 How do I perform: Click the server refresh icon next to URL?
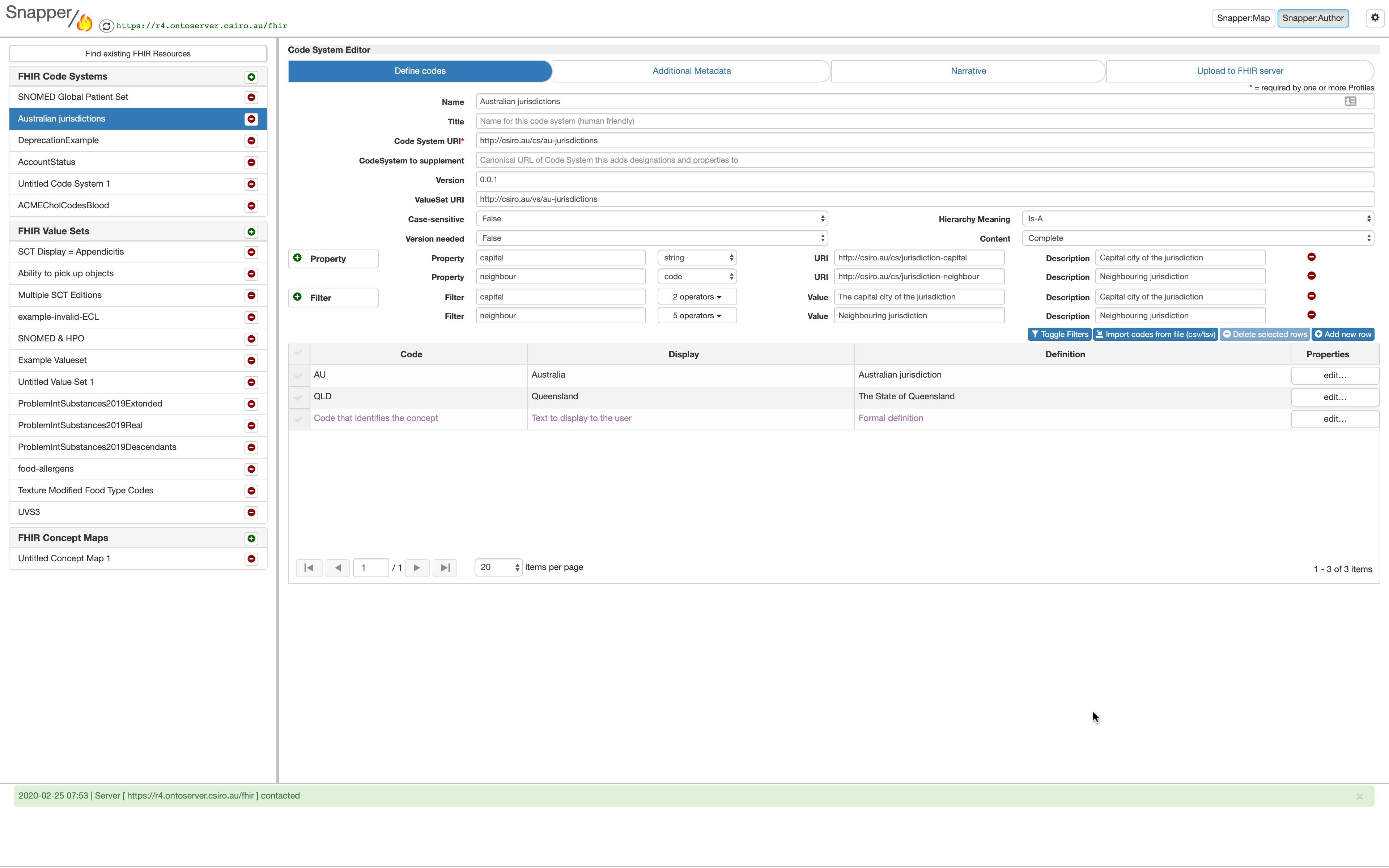tap(106, 26)
